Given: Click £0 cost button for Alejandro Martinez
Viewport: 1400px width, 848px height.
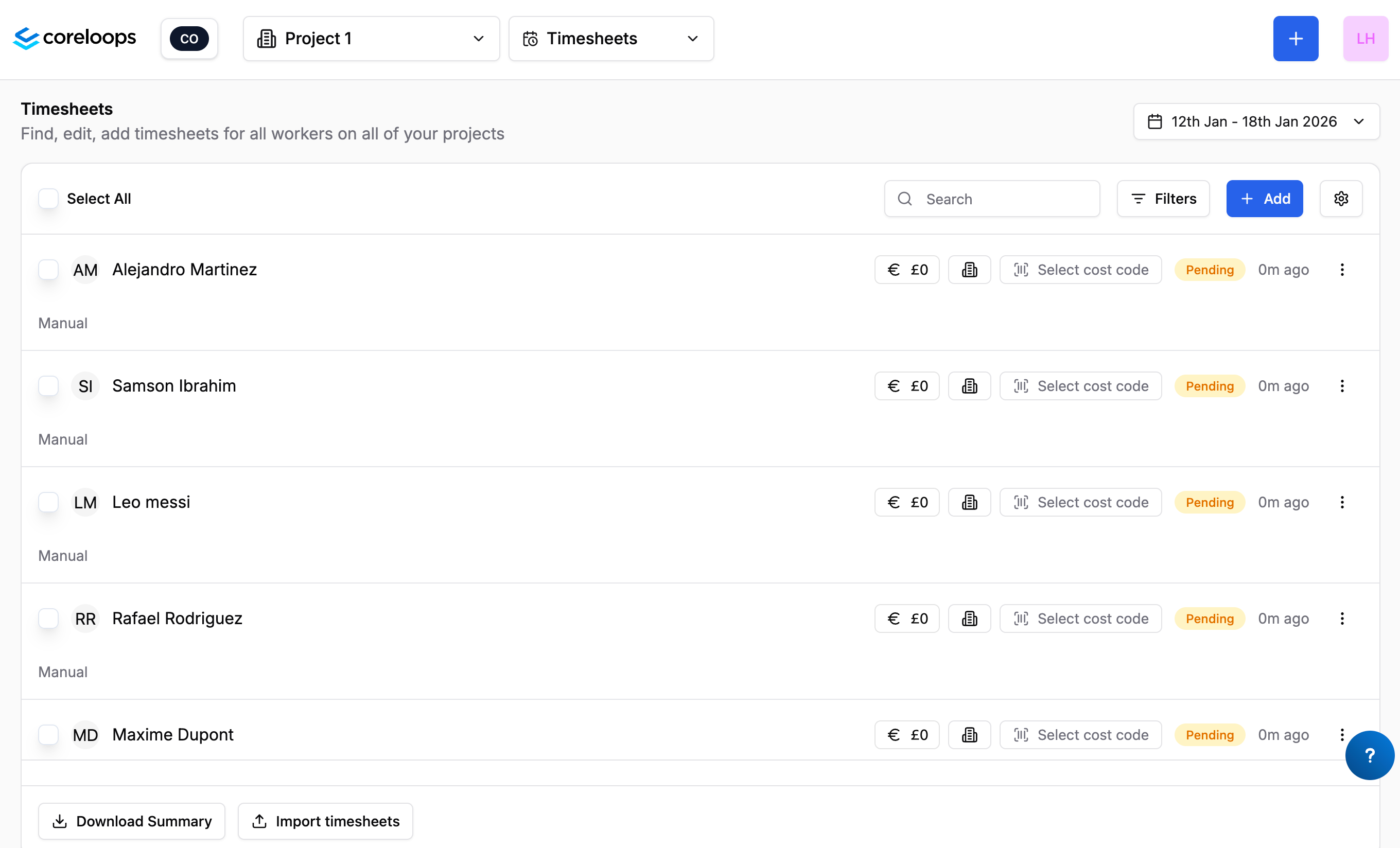Looking at the screenshot, I should click(907, 270).
